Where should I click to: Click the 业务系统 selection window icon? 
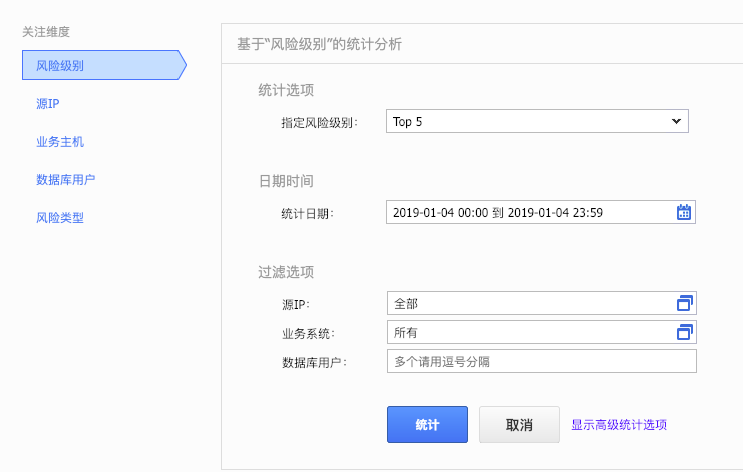point(685,332)
